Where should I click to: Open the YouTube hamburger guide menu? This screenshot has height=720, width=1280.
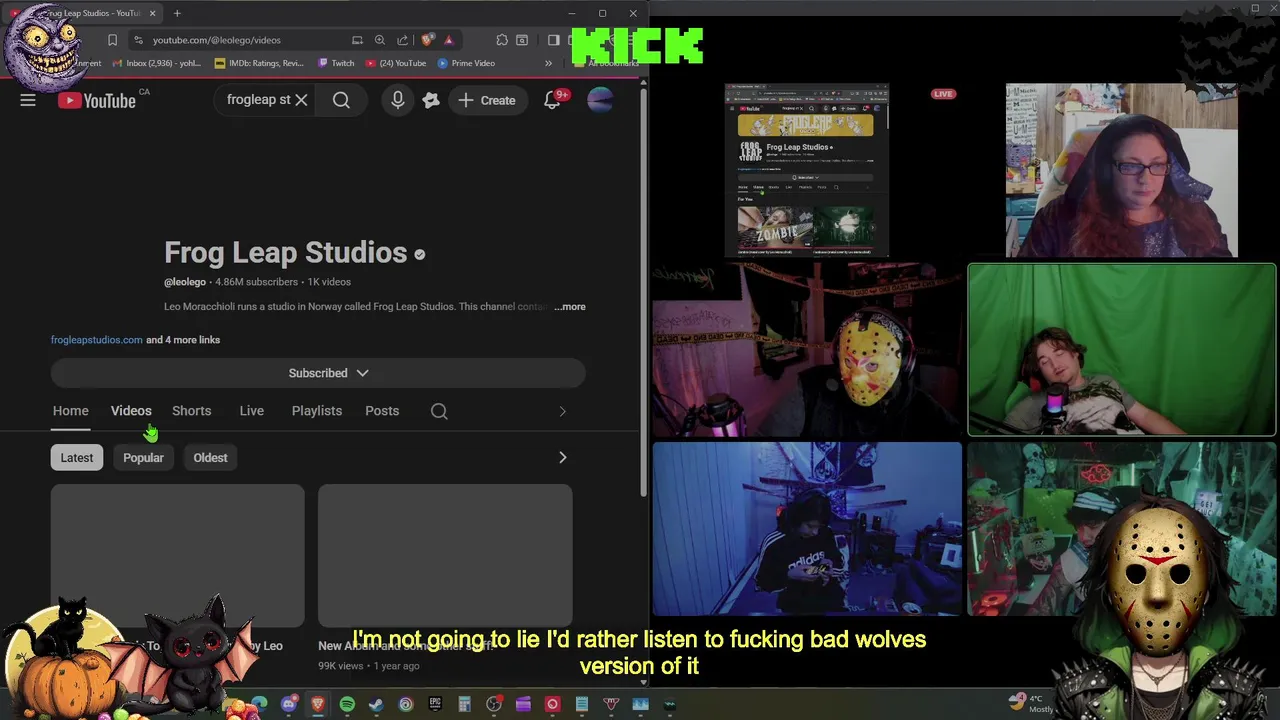[x=28, y=100]
